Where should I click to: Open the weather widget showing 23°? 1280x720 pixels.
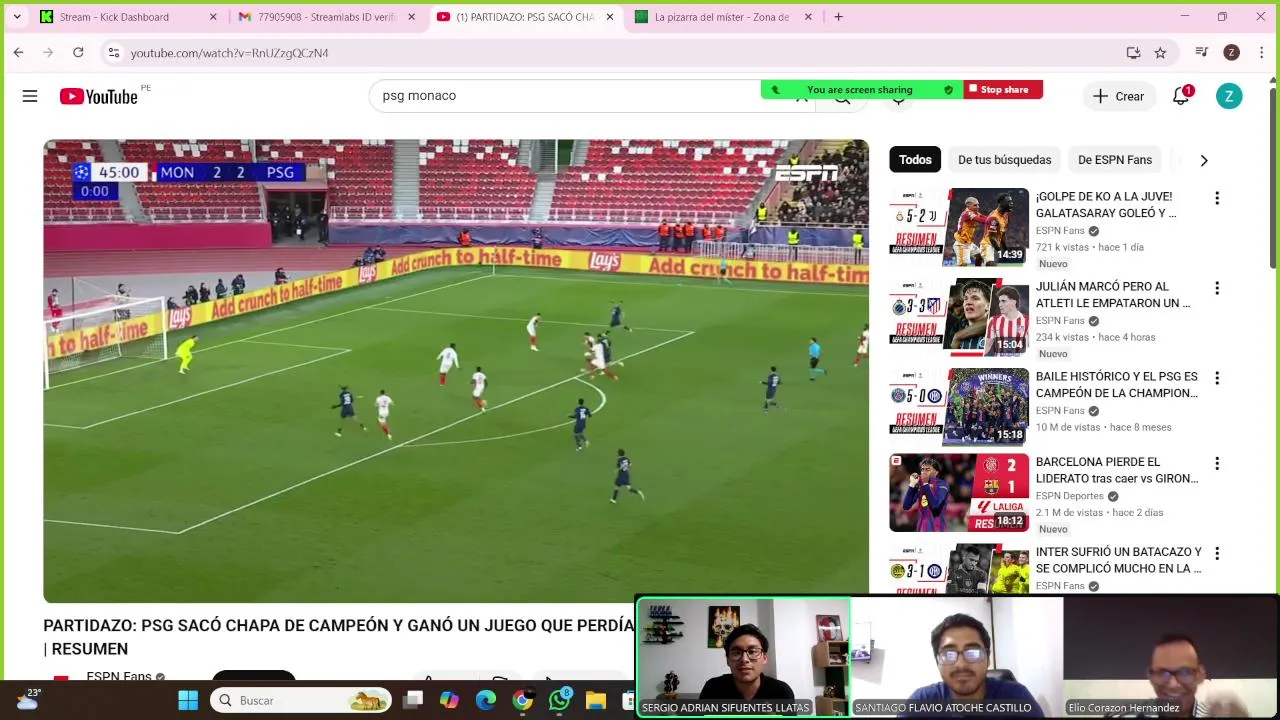pos(27,699)
